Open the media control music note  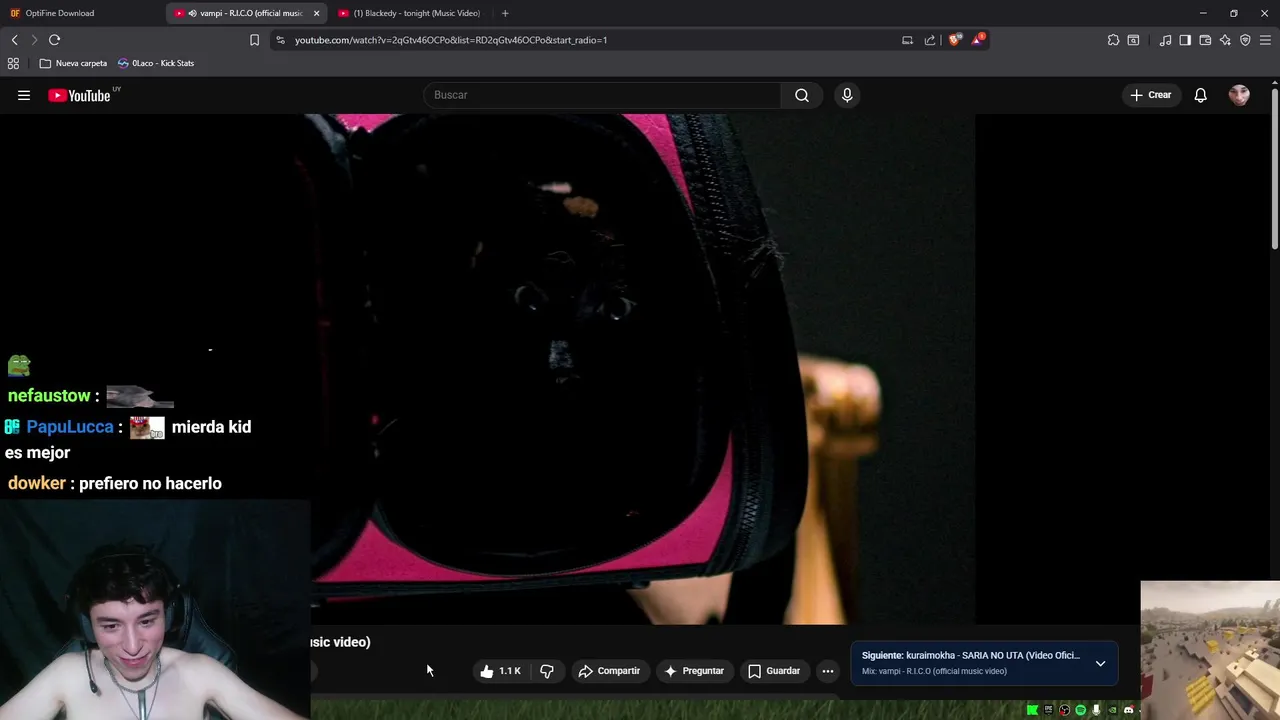1165,40
